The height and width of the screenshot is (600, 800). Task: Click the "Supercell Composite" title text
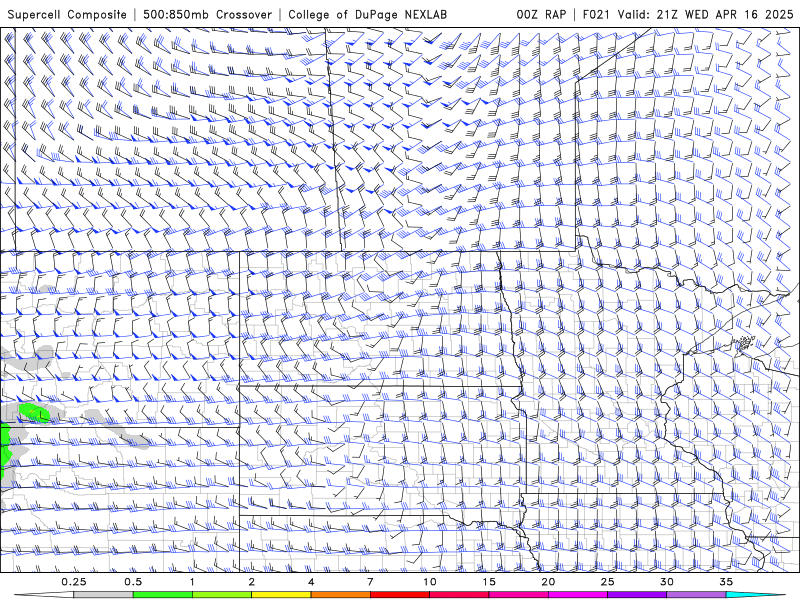click(x=67, y=15)
